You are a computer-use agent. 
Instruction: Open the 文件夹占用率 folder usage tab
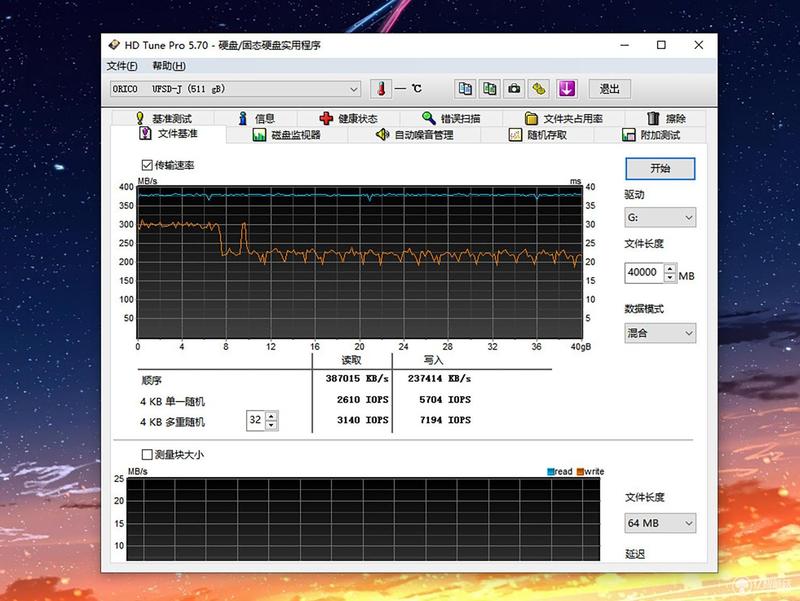click(564, 118)
